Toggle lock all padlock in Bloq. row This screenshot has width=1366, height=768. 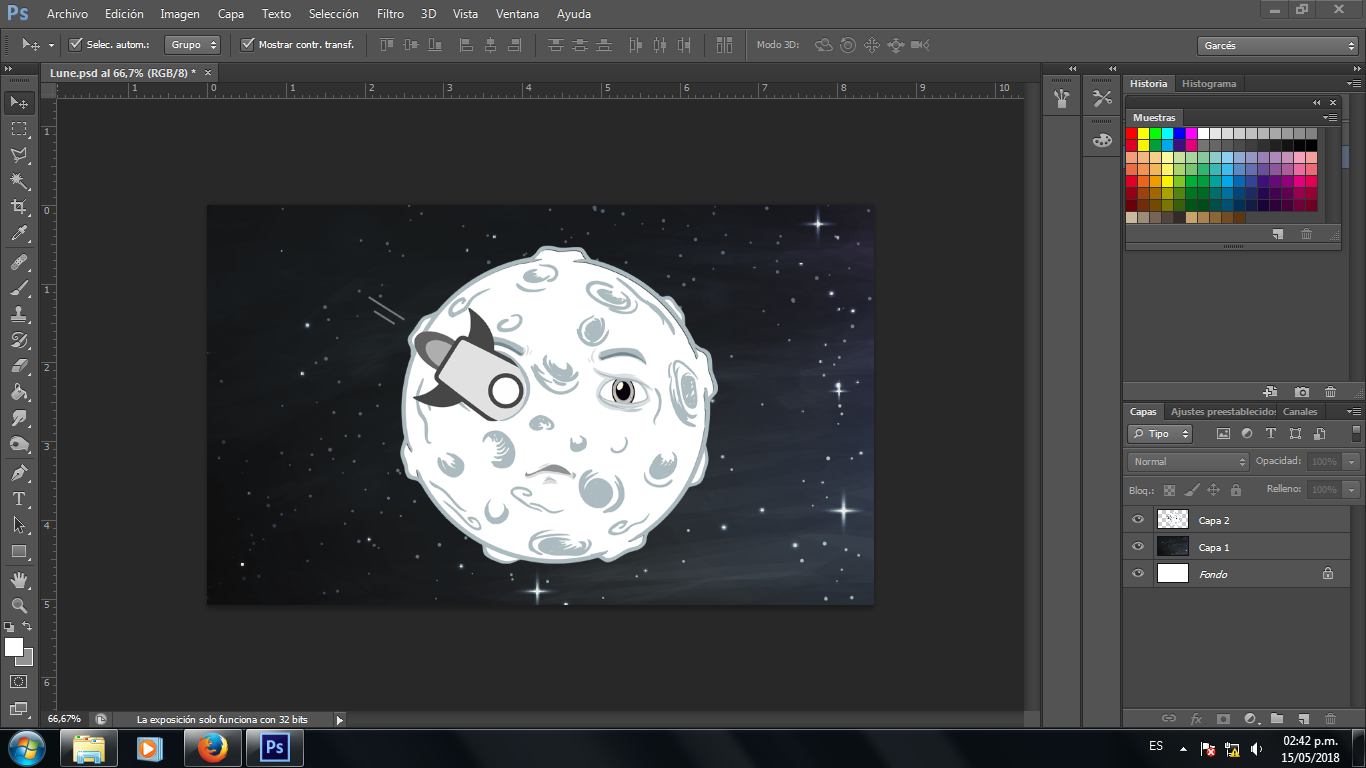[x=1236, y=490]
